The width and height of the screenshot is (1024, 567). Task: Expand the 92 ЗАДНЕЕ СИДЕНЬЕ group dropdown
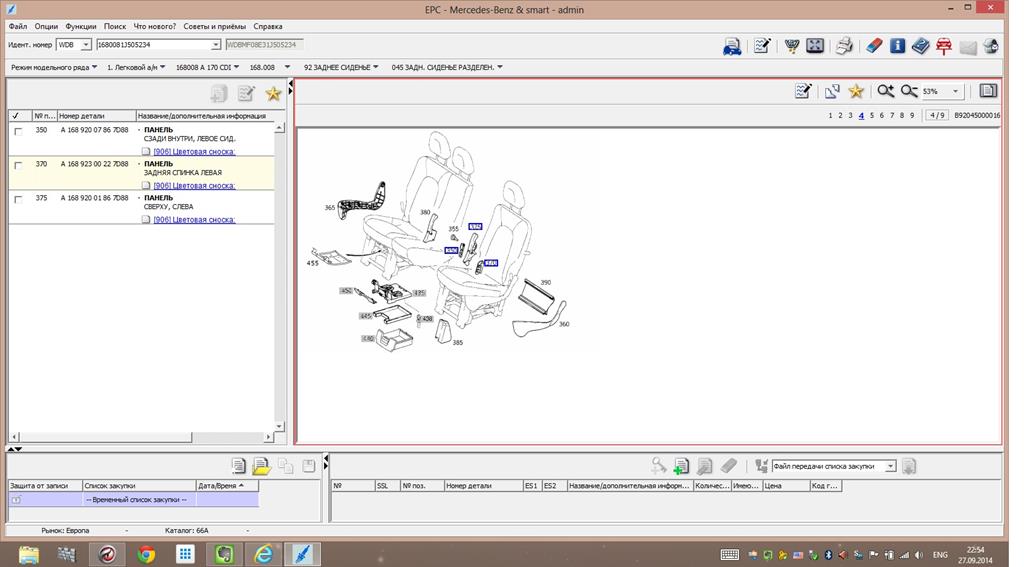(376, 68)
